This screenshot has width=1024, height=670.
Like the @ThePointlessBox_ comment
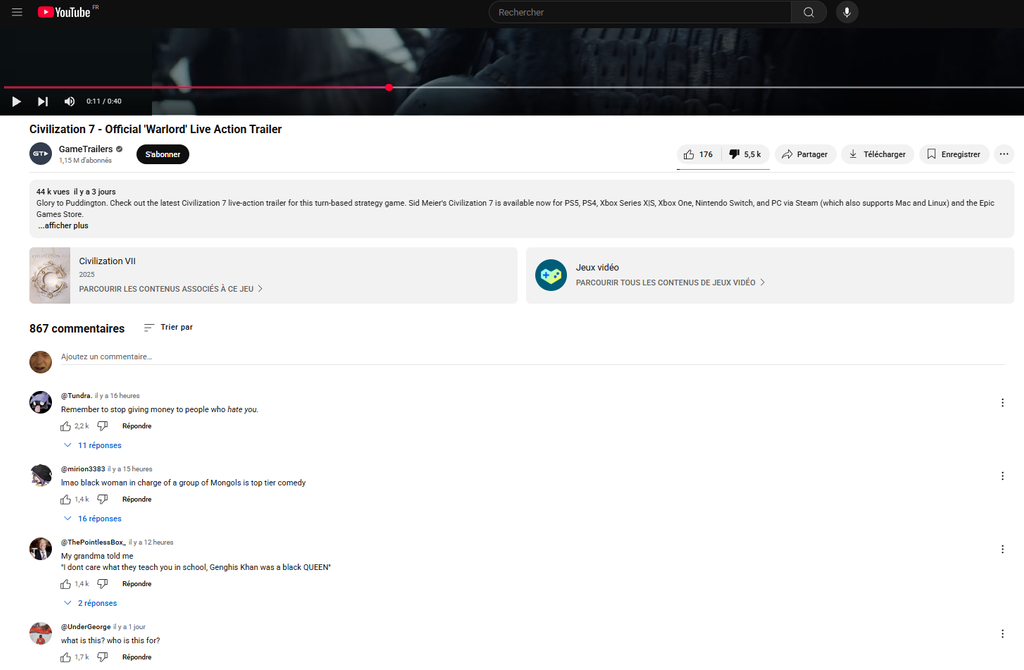[x=65, y=584]
